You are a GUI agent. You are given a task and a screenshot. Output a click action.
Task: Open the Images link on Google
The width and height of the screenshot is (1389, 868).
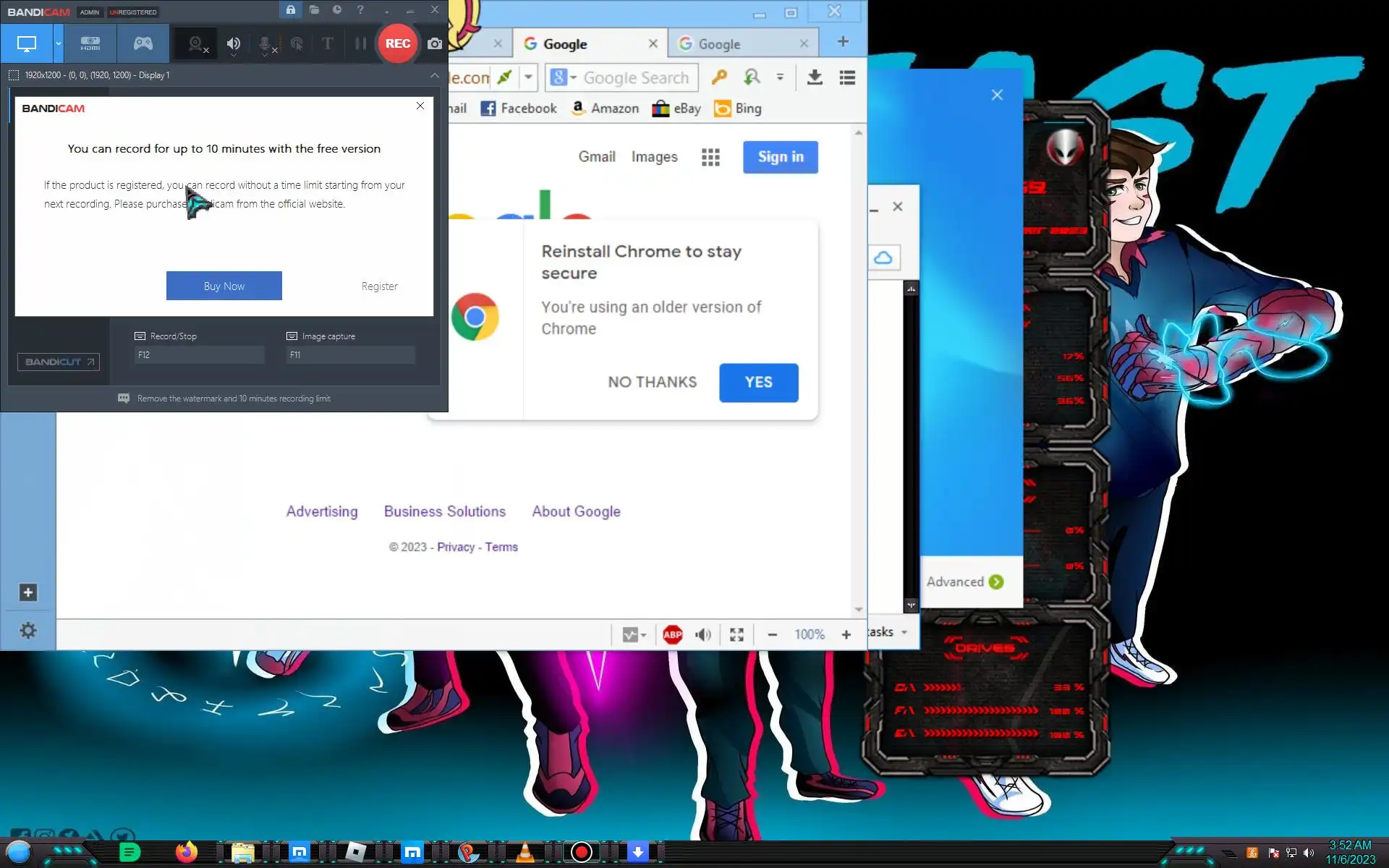(654, 157)
